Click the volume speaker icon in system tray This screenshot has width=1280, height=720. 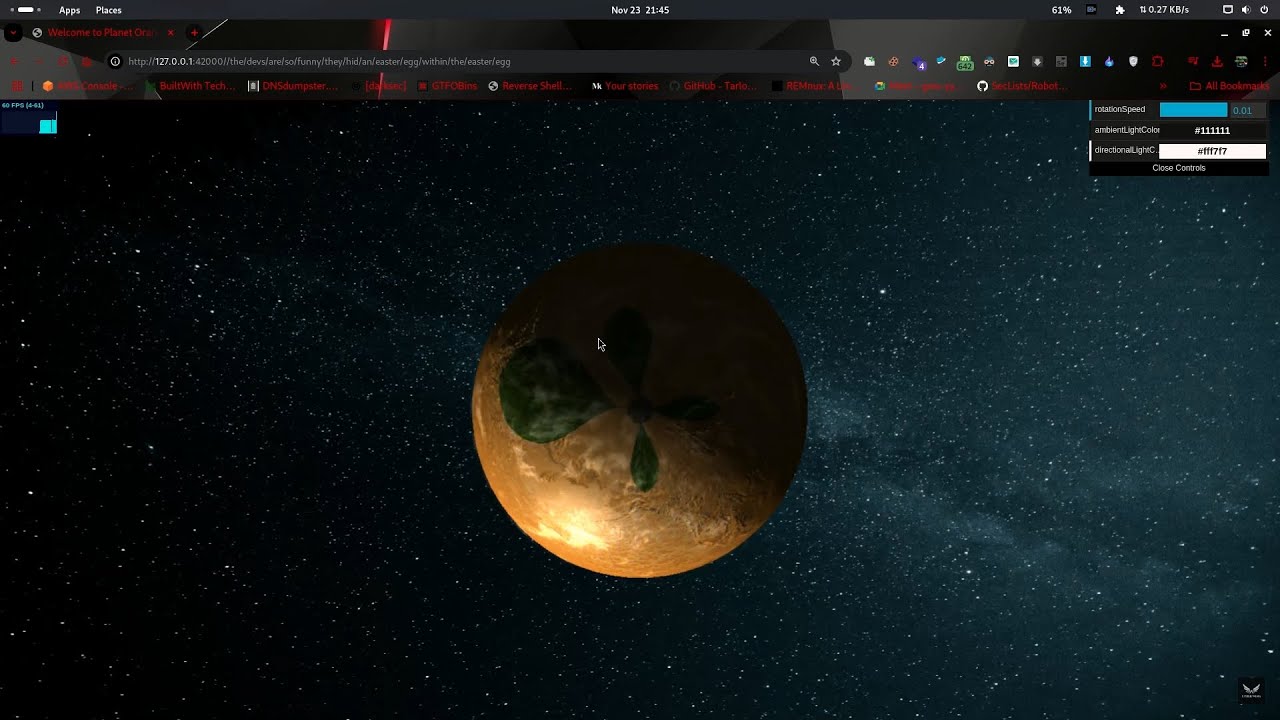[x=1246, y=10]
